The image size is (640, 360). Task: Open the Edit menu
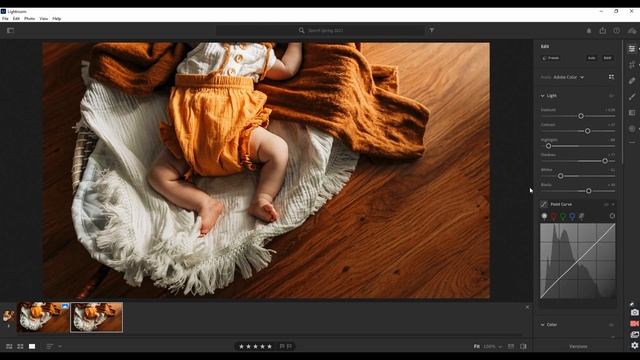tap(16, 19)
